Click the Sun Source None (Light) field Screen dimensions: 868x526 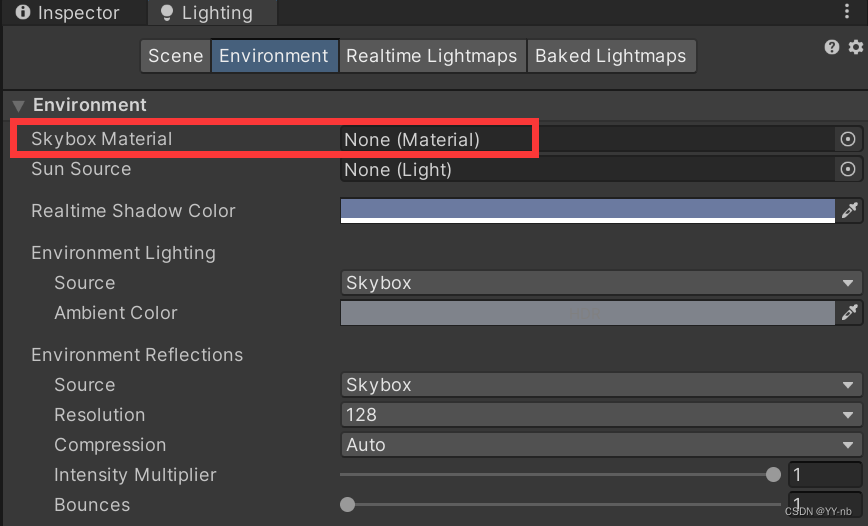(587, 169)
